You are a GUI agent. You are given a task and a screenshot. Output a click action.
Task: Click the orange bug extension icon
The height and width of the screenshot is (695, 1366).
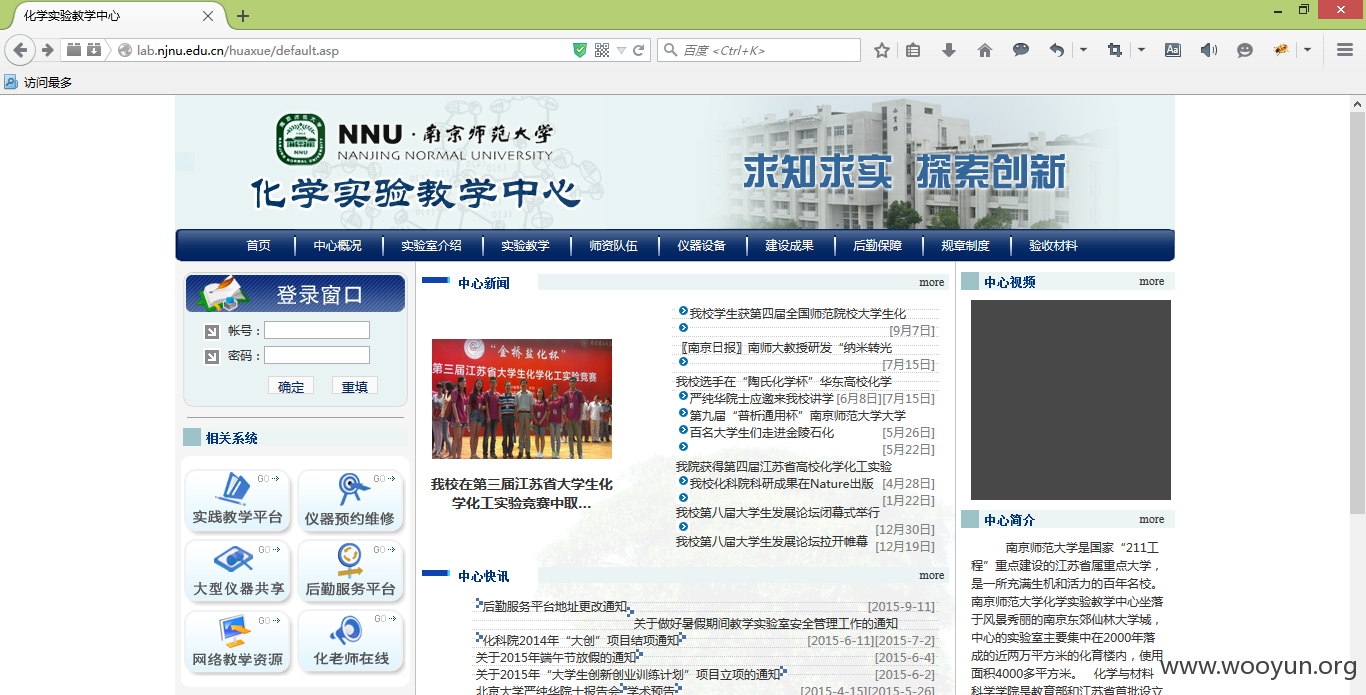pyautogui.click(x=1280, y=50)
